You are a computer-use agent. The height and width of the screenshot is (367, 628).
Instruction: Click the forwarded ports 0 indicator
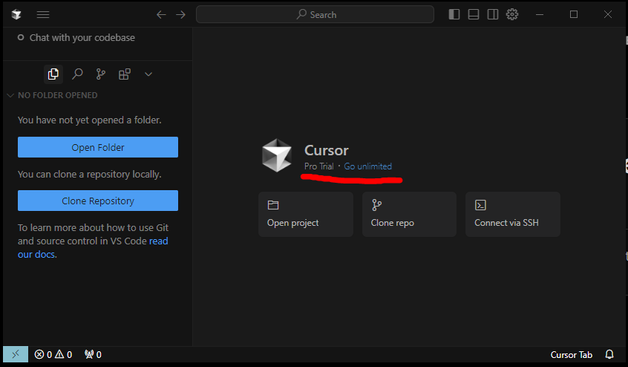click(x=93, y=355)
